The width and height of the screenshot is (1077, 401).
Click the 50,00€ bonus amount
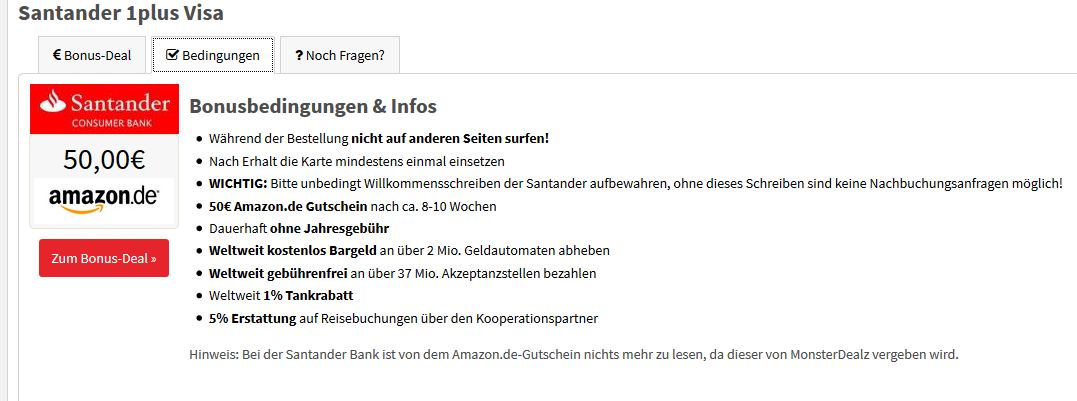click(x=104, y=159)
